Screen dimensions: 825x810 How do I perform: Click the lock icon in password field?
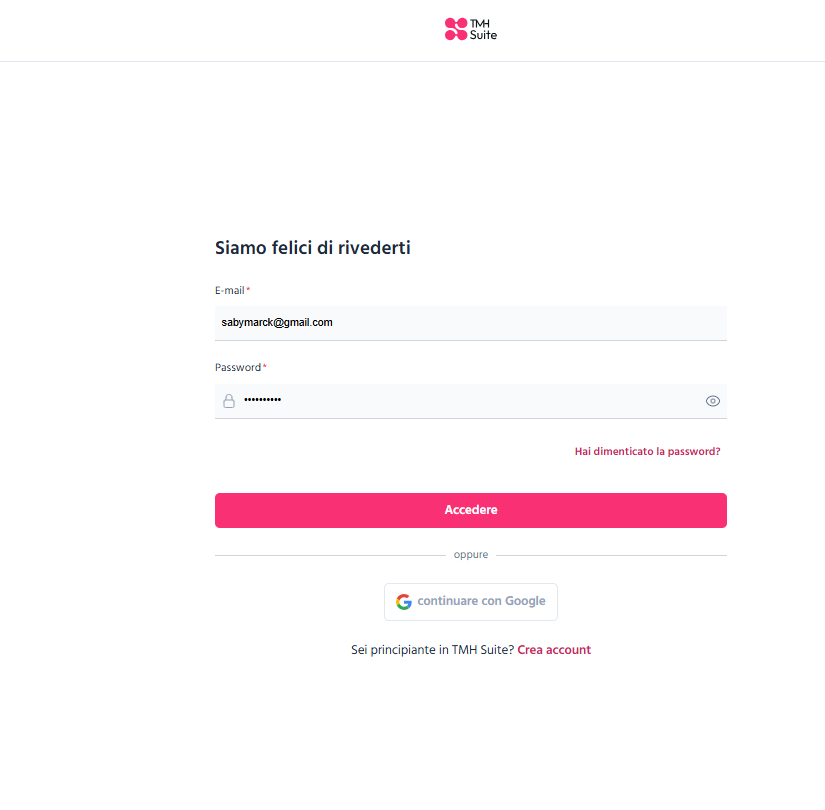click(229, 401)
